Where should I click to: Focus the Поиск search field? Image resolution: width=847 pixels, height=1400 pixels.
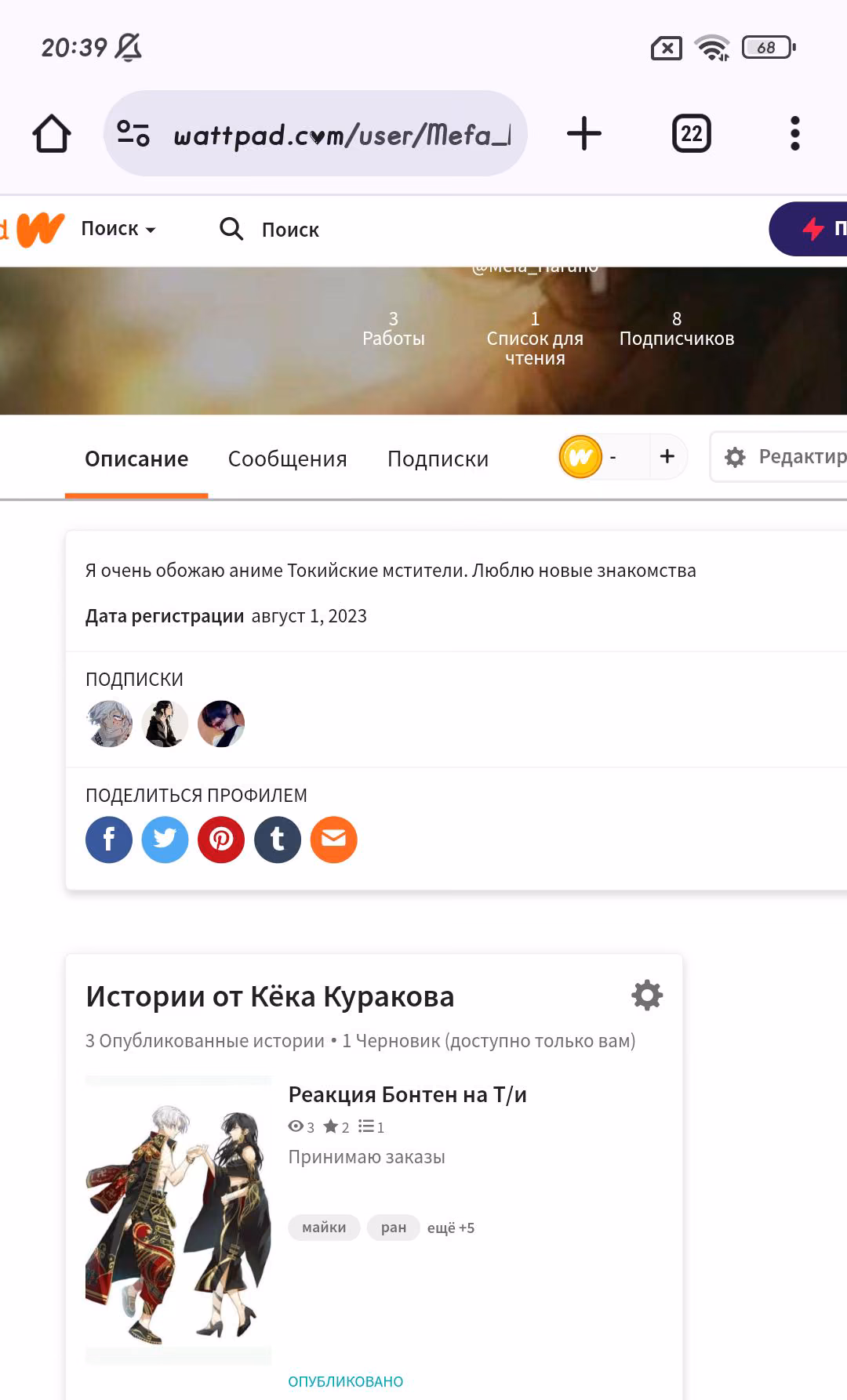[x=290, y=230]
